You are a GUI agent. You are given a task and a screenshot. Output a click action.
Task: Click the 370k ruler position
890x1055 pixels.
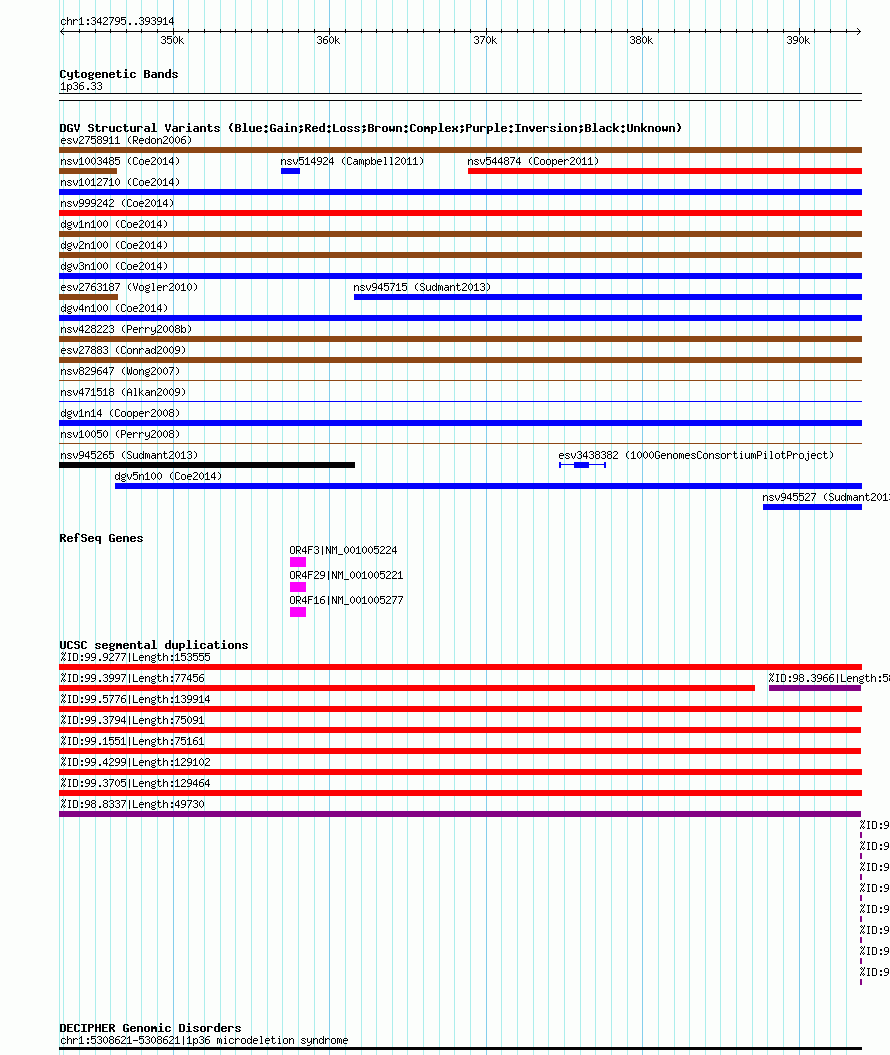pyautogui.click(x=485, y=40)
